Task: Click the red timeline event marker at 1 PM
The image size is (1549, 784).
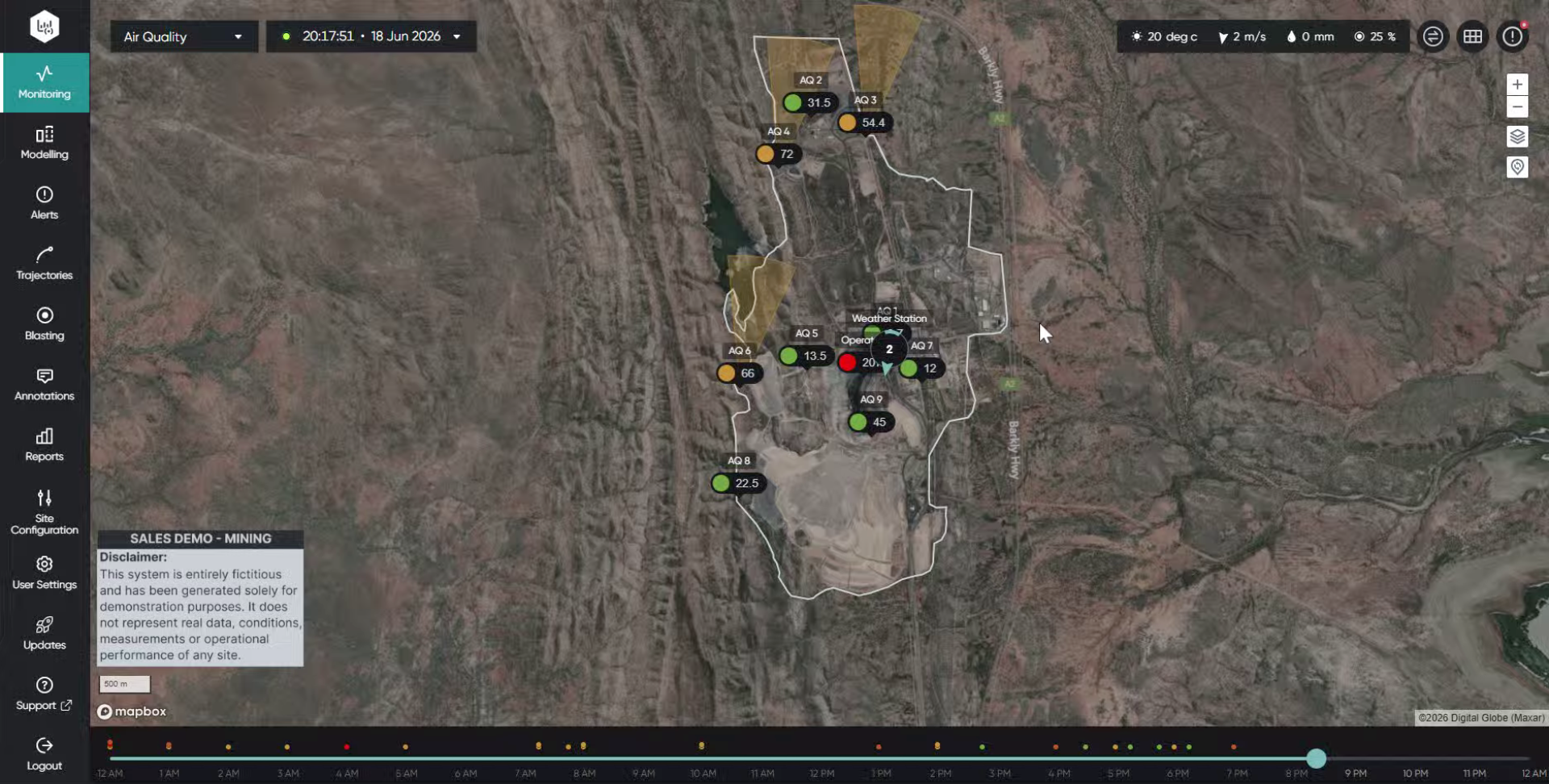Action: coord(879,747)
